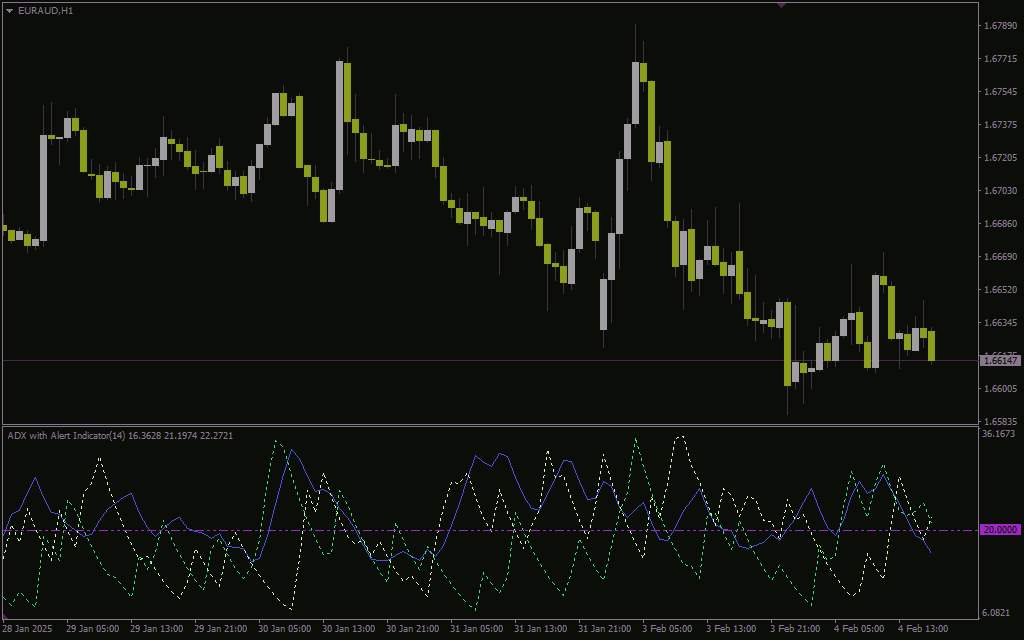1024x640 pixels.
Task: Click the 3 Feb 21:00 time label
Action: click(x=795, y=630)
